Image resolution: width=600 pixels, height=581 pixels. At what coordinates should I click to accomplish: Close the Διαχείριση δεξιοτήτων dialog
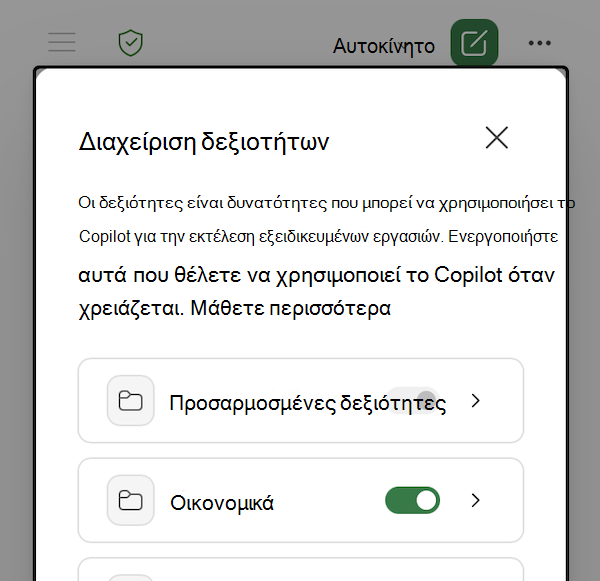pos(497,138)
